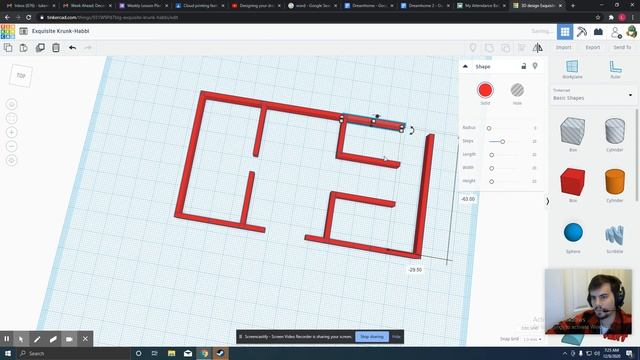This screenshot has width=640, height=360.
Task: Open the Bricks view icon
Action: (598, 32)
